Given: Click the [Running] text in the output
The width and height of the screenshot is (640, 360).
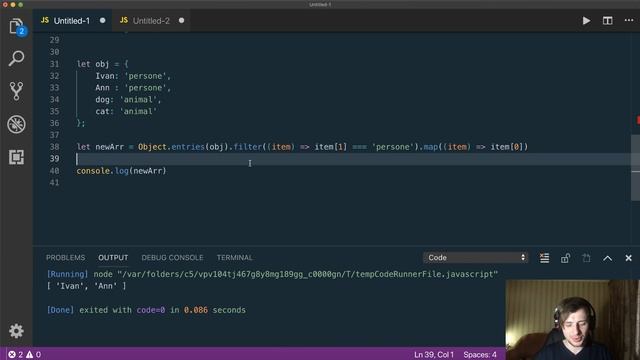Looking at the screenshot, I should coord(67,274).
